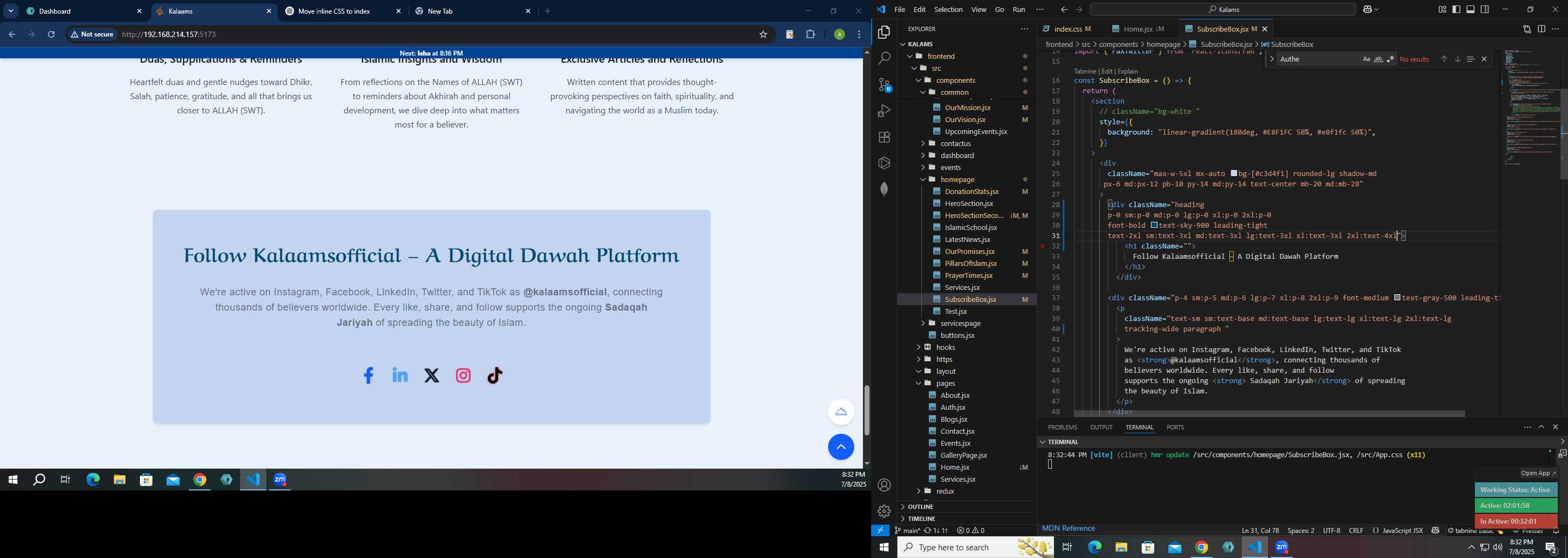Click the remote window indicator in status bar
This screenshot has height=558, width=1568.
(x=880, y=531)
